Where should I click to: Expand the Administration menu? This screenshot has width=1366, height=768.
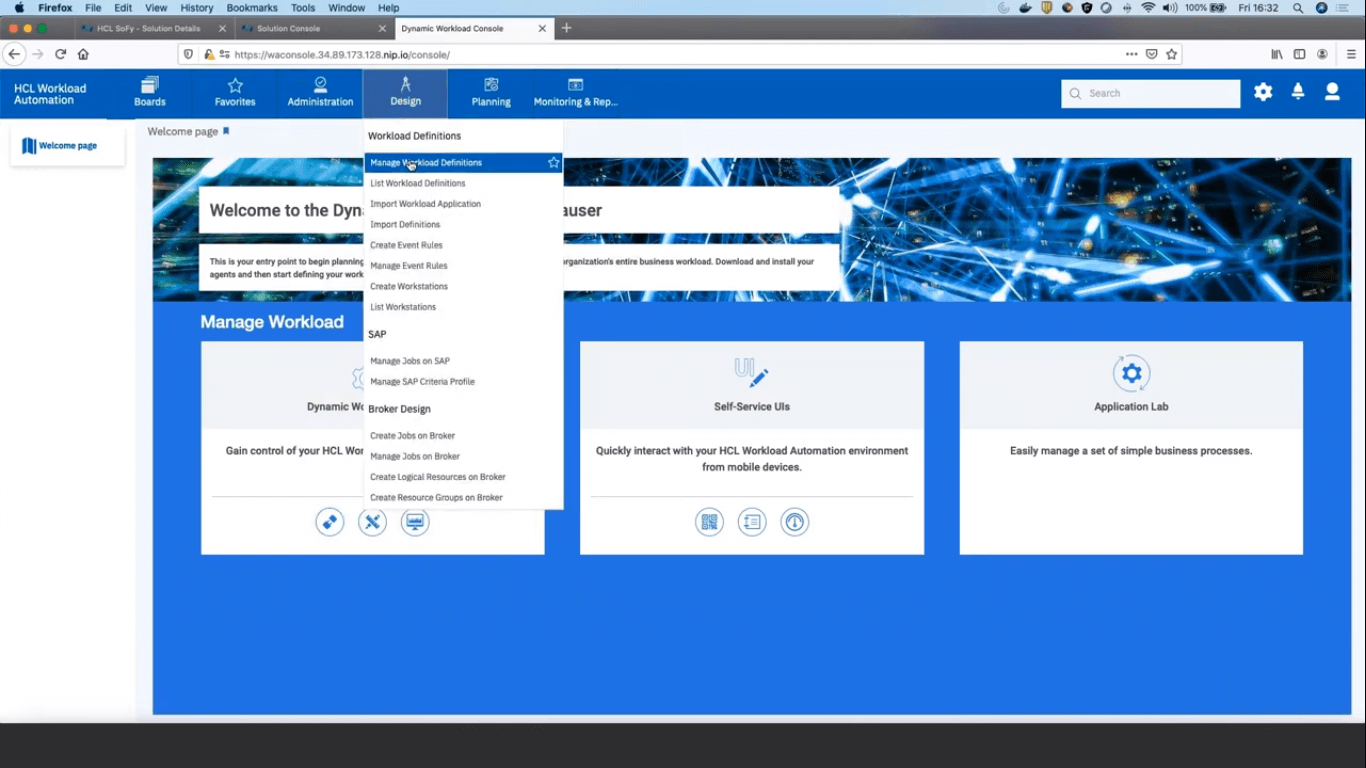coord(320,92)
